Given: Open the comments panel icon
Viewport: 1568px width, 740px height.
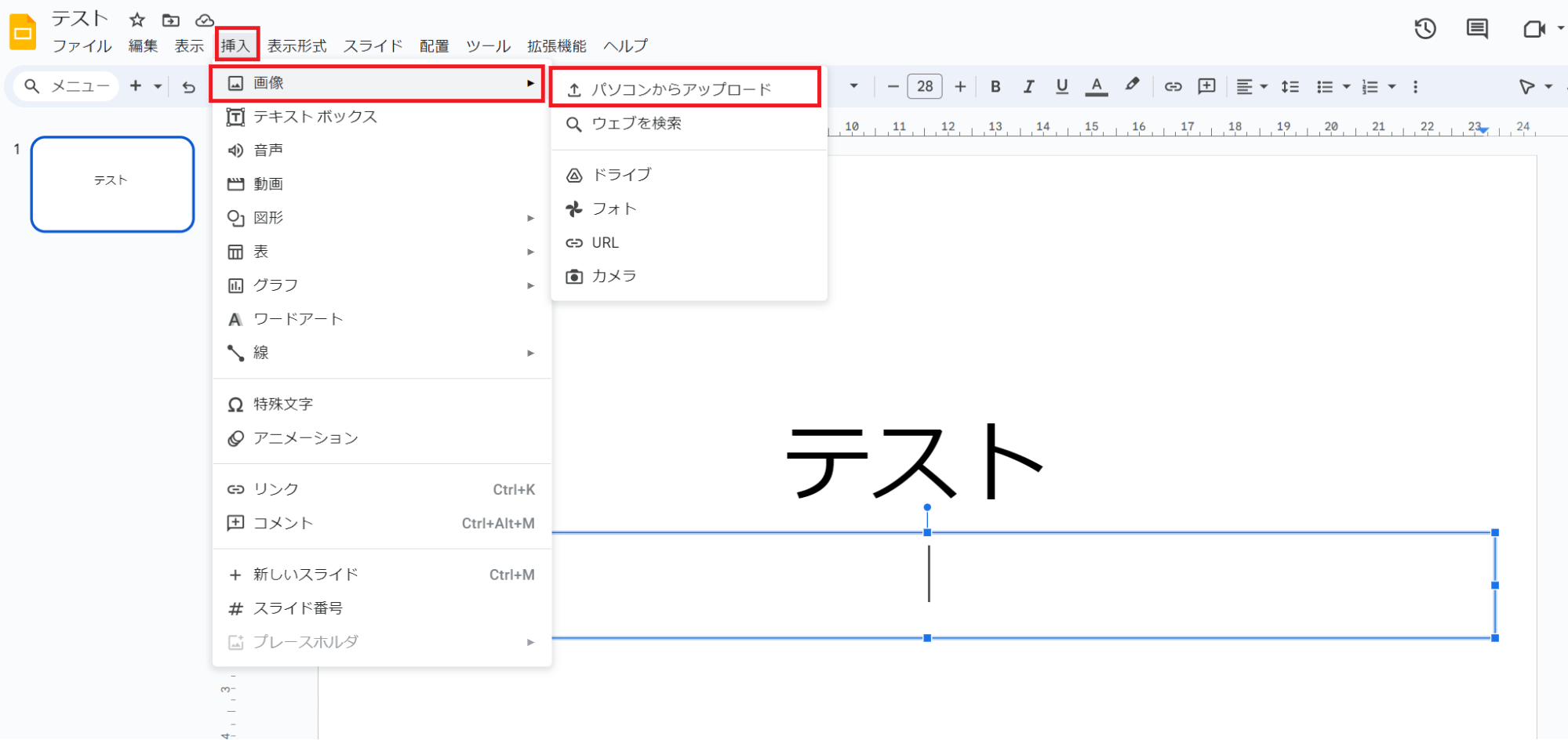Looking at the screenshot, I should tap(1477, 29).
